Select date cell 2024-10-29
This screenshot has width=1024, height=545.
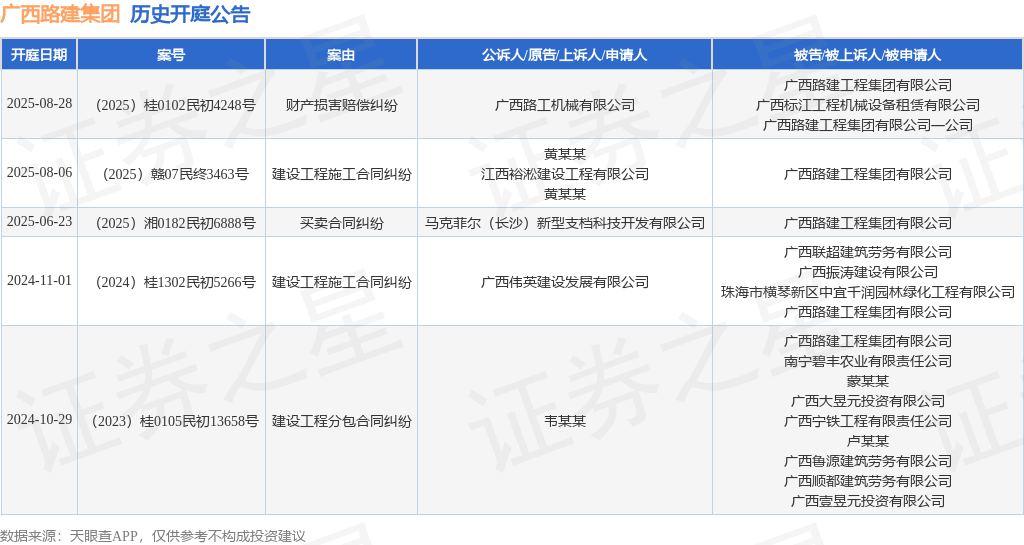(x=39, y=420)
